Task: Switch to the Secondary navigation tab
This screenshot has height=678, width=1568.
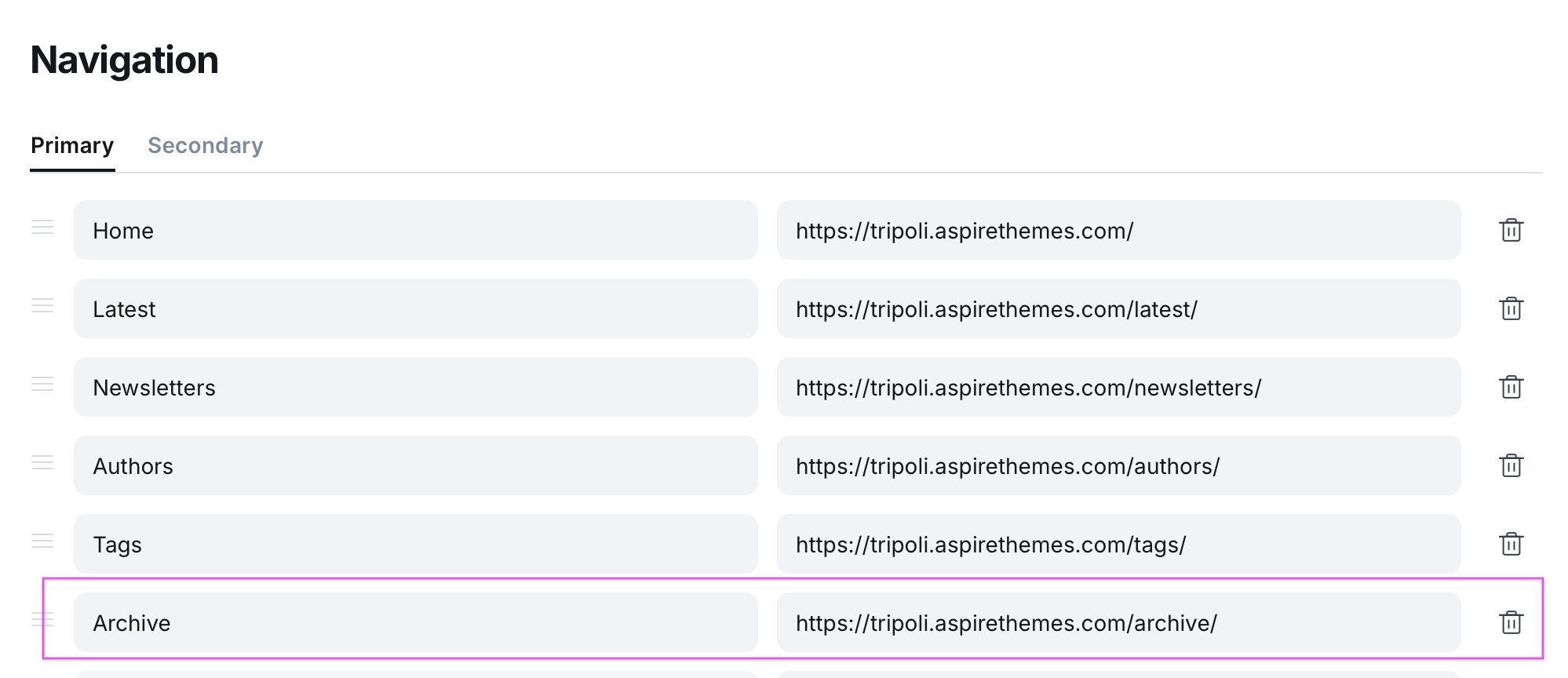Action: [x=206, y=146]
